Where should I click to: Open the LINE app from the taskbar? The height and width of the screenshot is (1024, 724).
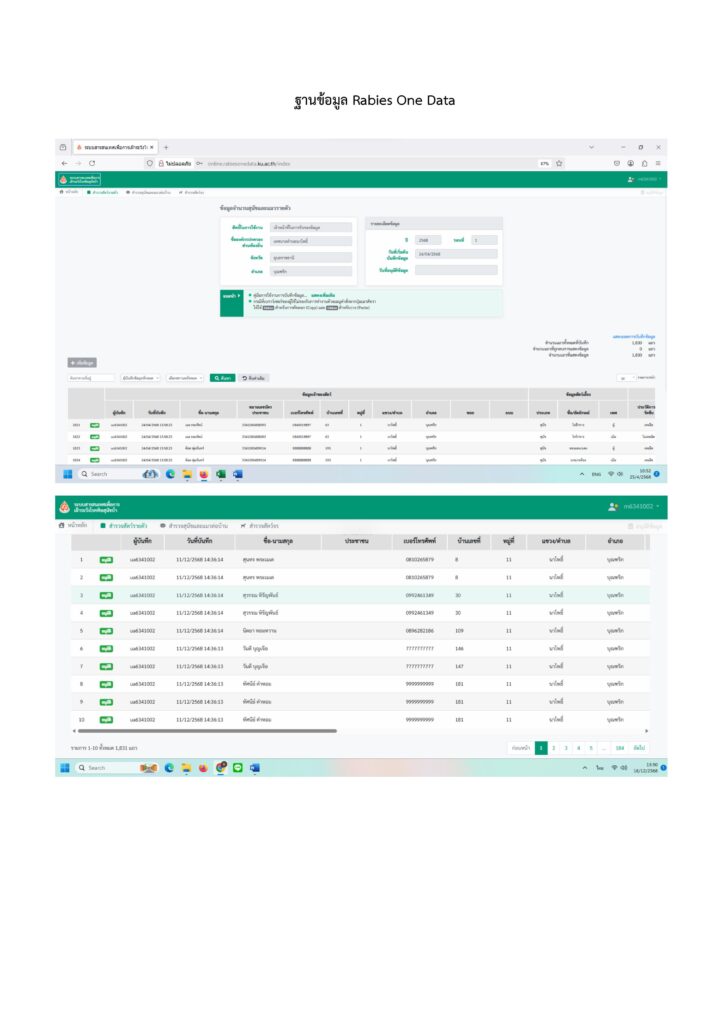[238, 768]
